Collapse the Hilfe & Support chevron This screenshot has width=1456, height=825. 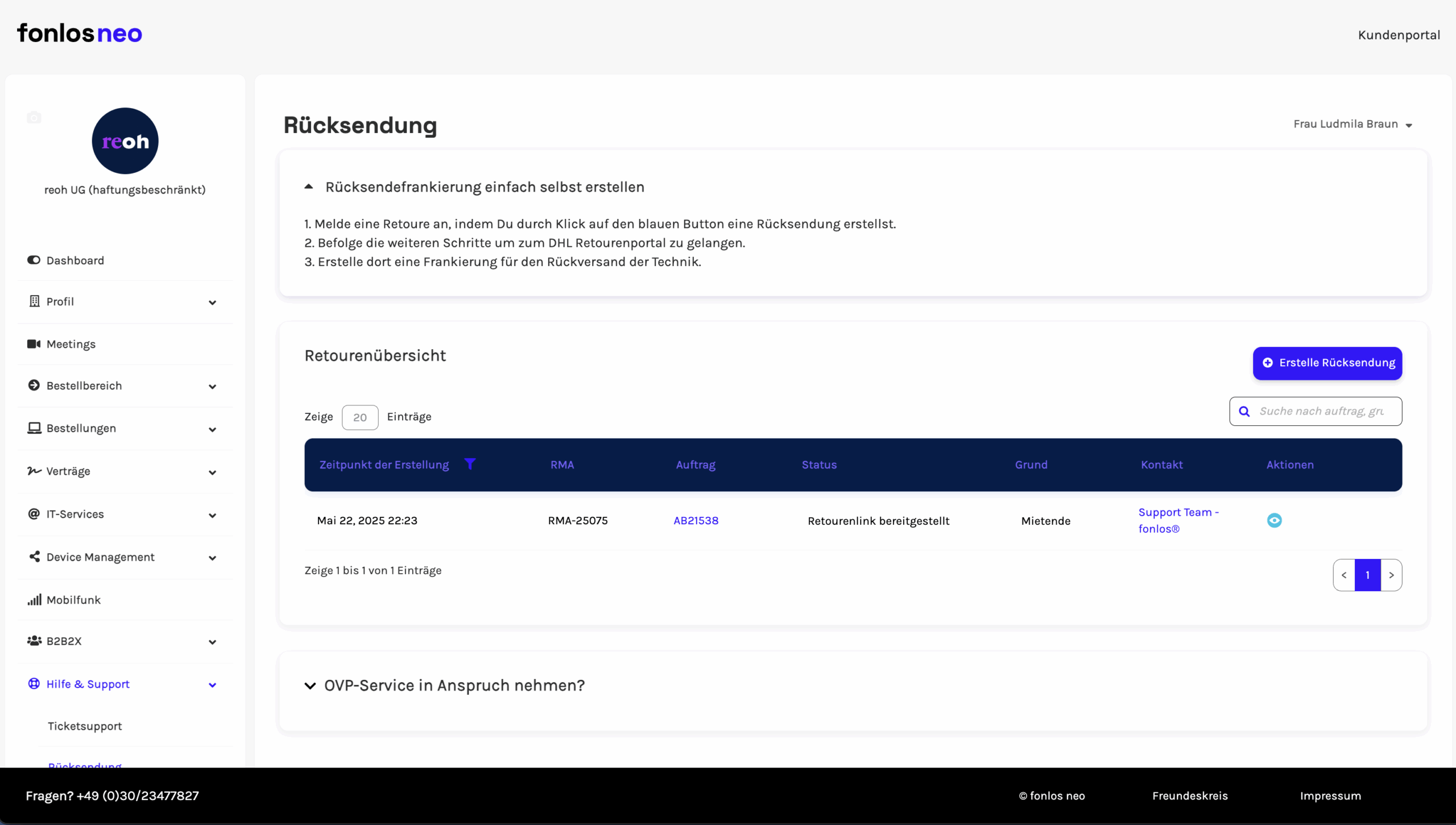[212, 685]
